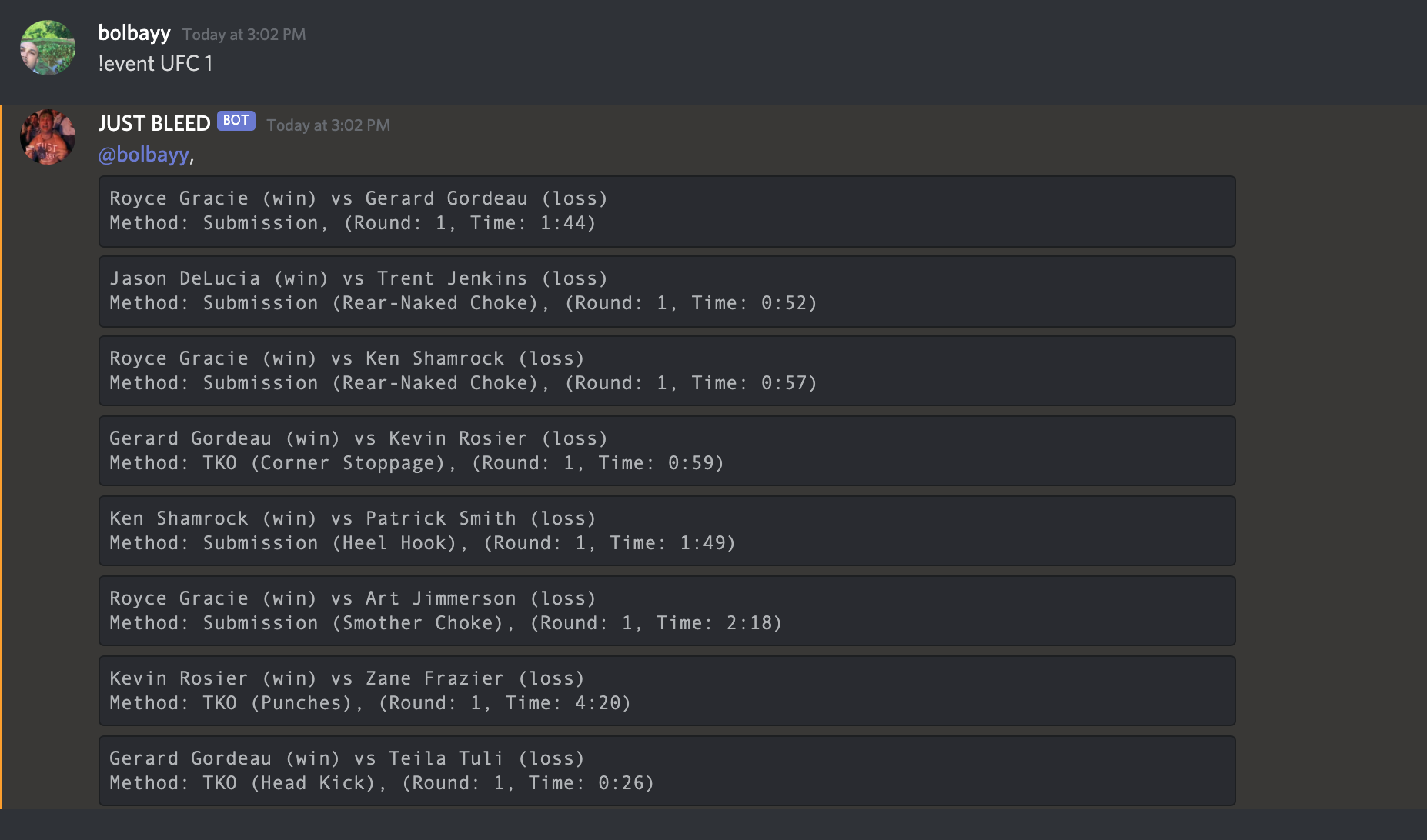The width and height of the screenshot is (1427, 840).
Task: Click the blue BOT badge
Action: 235,120
